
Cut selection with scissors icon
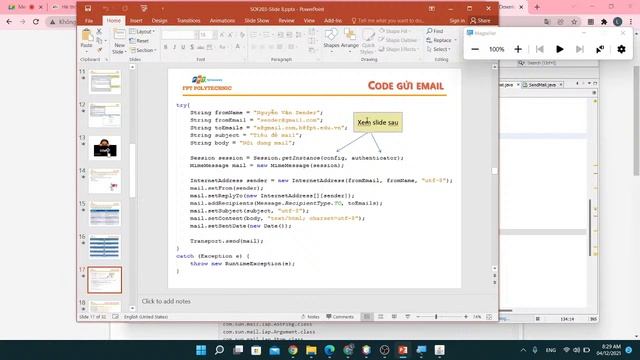click(x=99, y=31)
